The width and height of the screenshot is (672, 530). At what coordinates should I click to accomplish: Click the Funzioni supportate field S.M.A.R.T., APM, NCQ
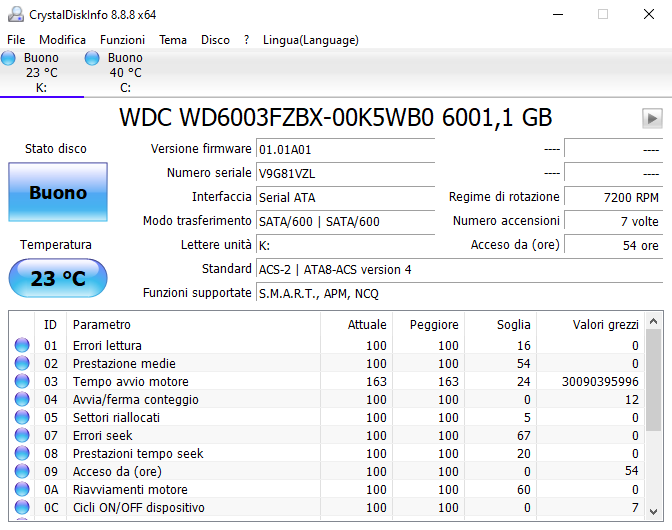459,293
